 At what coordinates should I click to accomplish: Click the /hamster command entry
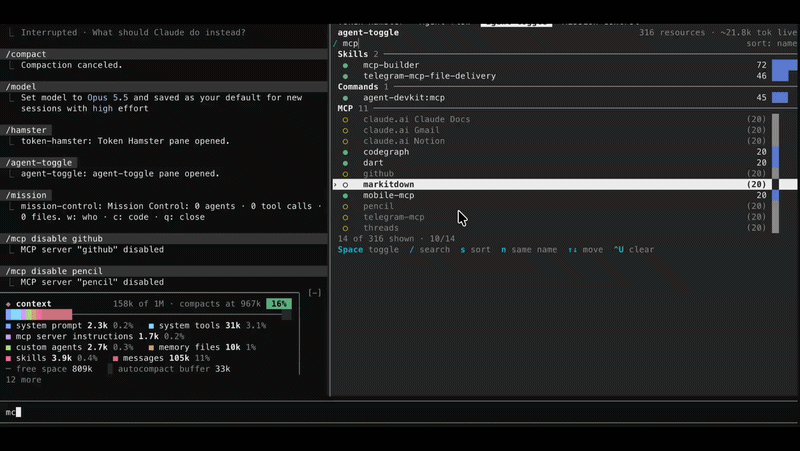(x=26, y=130)
